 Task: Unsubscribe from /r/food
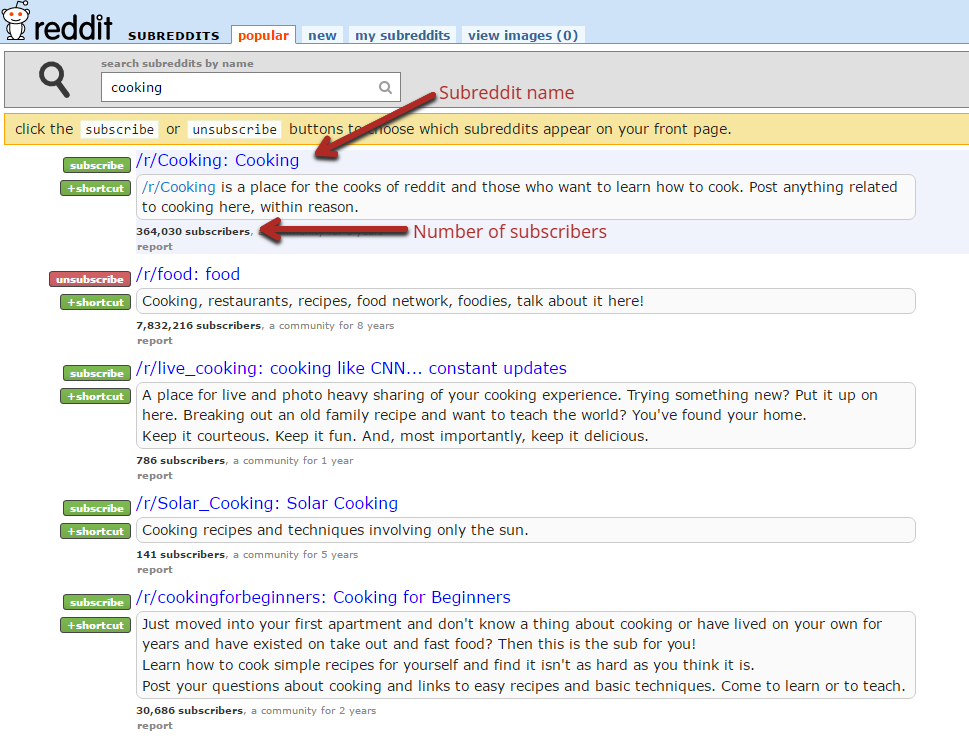[x=90, y=279]
